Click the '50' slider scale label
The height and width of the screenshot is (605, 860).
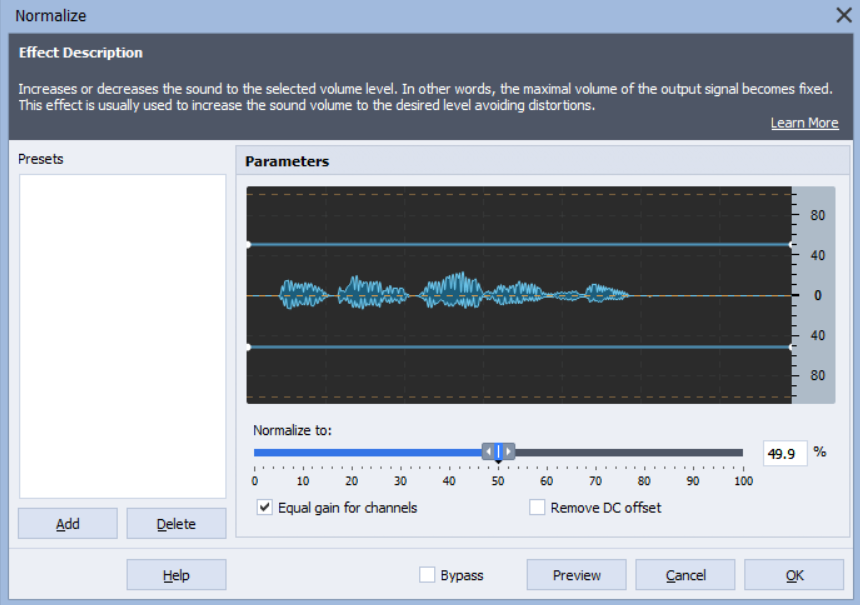coord(497,481)
